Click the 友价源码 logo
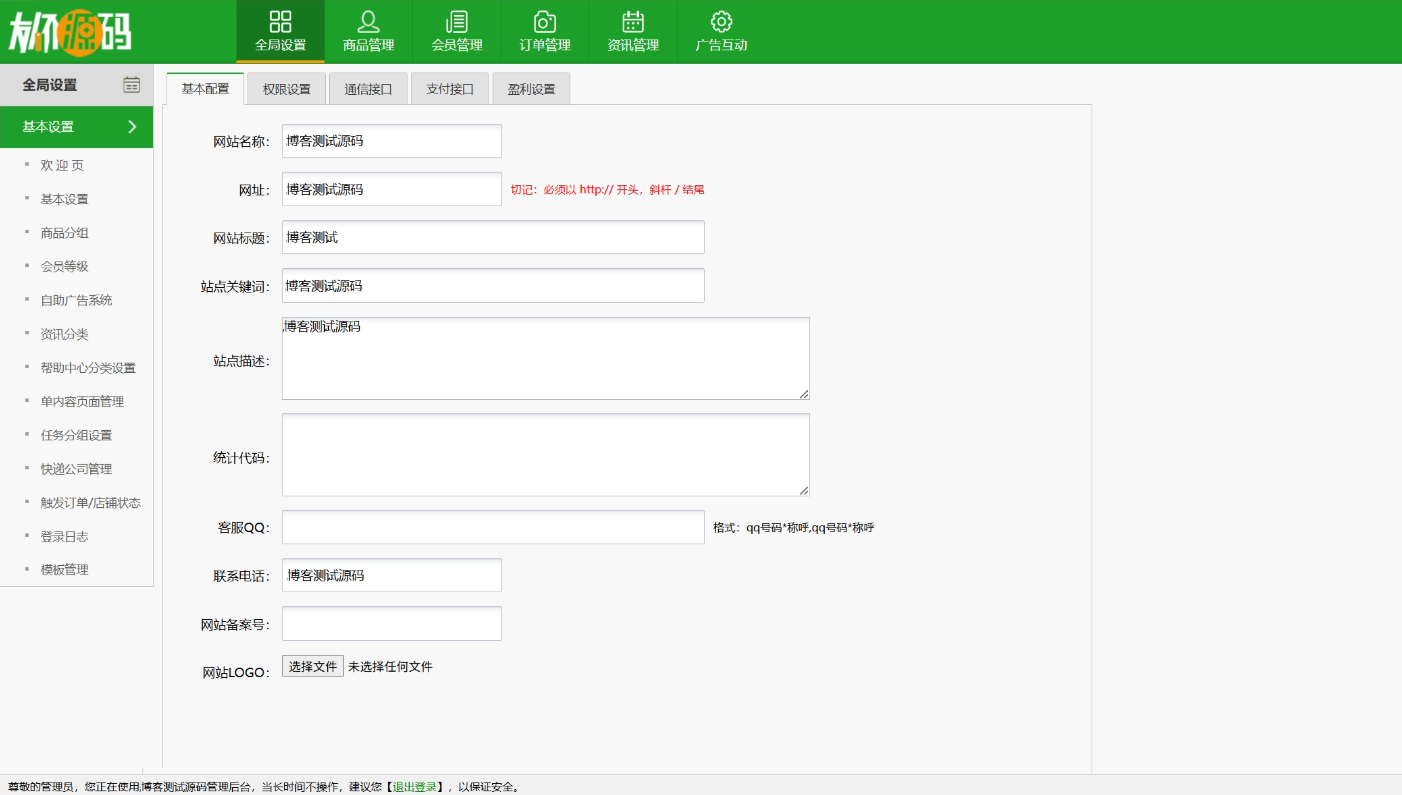This screenshot has width=1402, height=795. click(70, 33)
